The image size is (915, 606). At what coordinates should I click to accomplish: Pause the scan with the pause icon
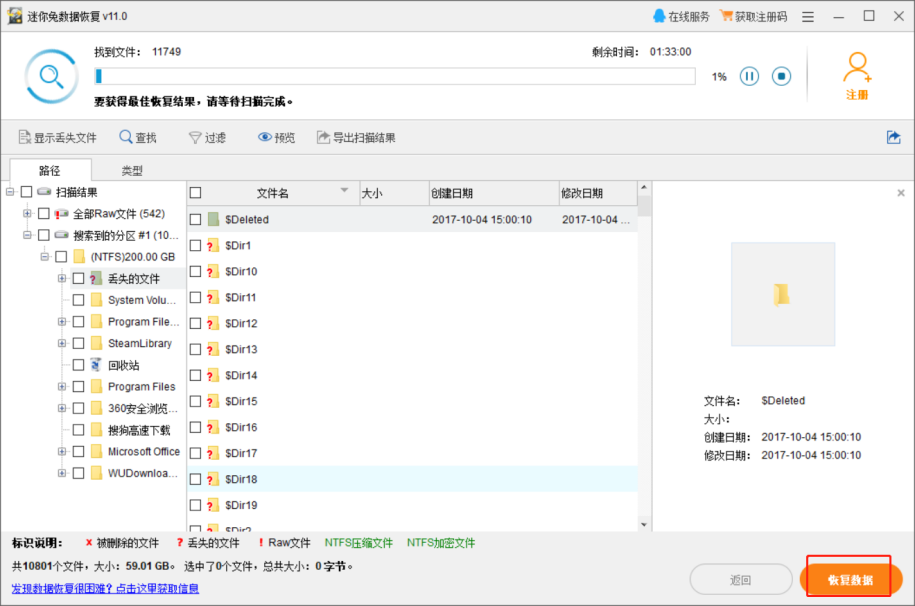(x=749, y=76)
